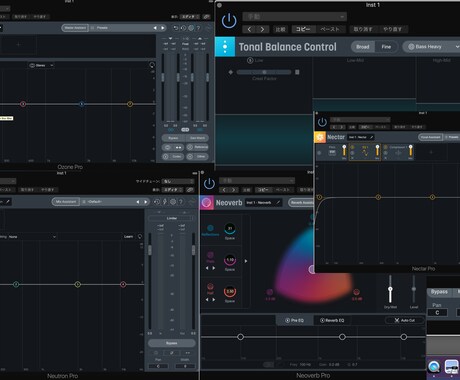Viewport: 460px width, 380px height.
Task: Open Tonal Assistant in Nectar
Action: (430, 137)
